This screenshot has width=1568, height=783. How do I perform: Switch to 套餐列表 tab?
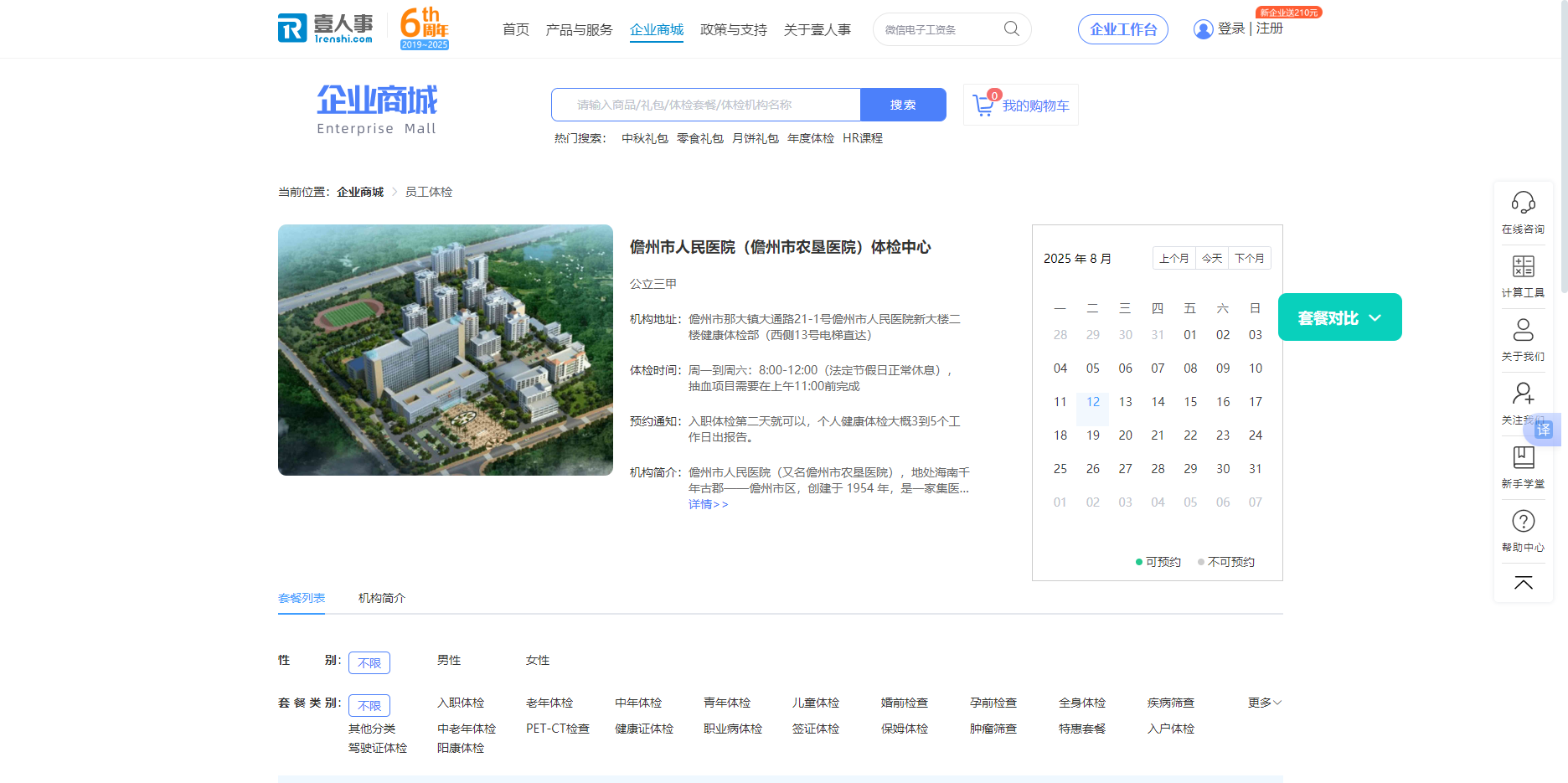point(302,598)
